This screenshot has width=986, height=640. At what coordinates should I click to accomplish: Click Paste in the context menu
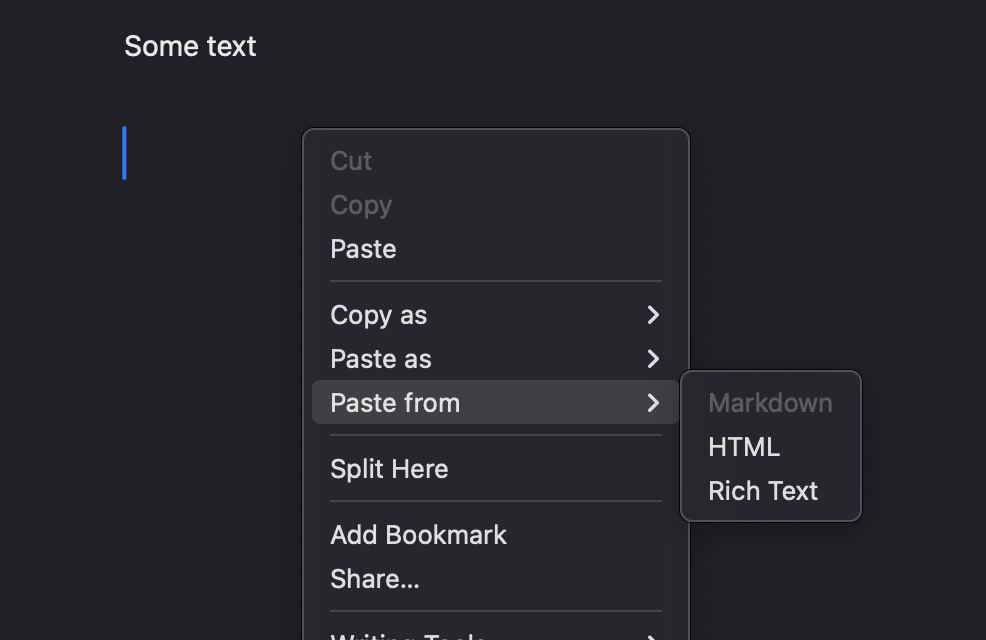[x=363, y=249]
